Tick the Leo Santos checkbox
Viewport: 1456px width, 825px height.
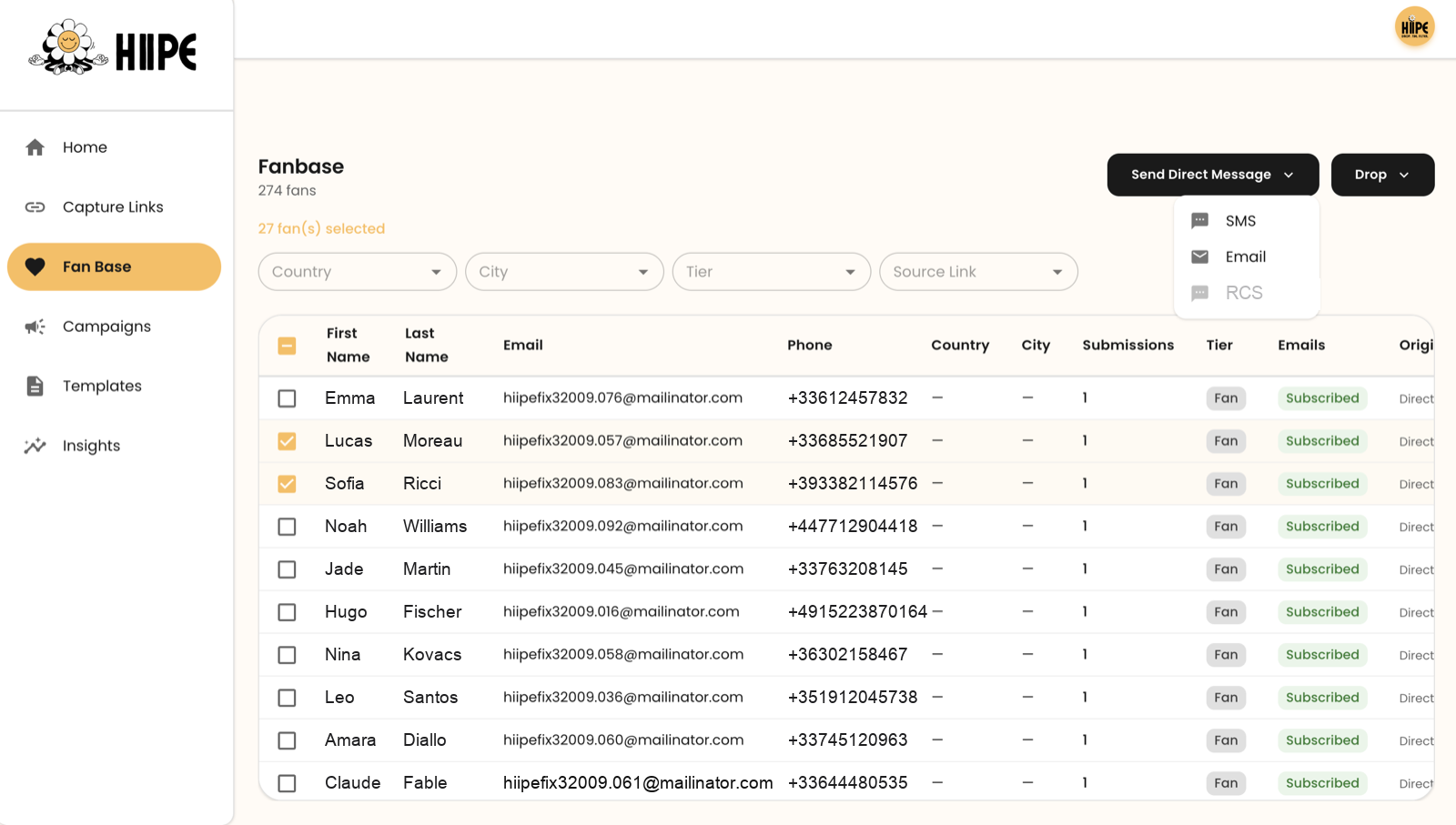pyautogui.click(x=287, y=698)
